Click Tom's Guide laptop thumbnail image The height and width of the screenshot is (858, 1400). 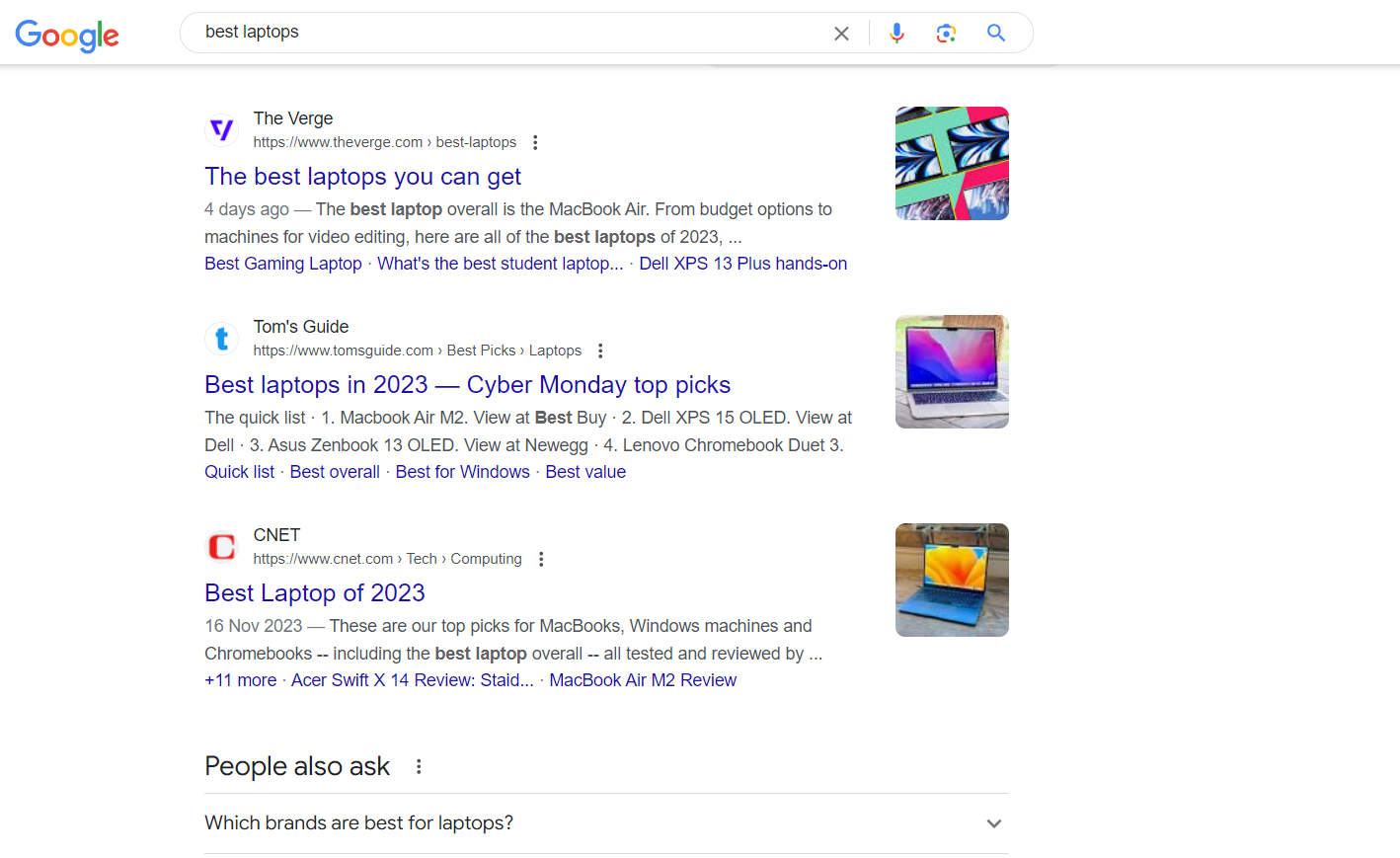(x=952, y=371)
